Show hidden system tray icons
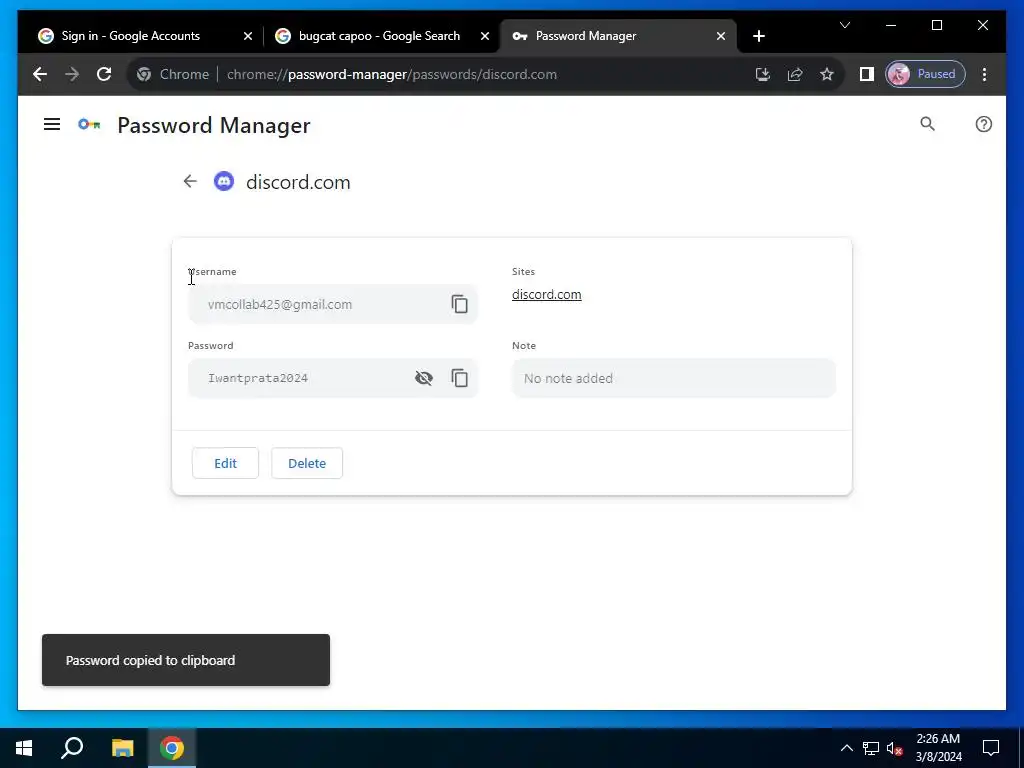 click(846, 748)
